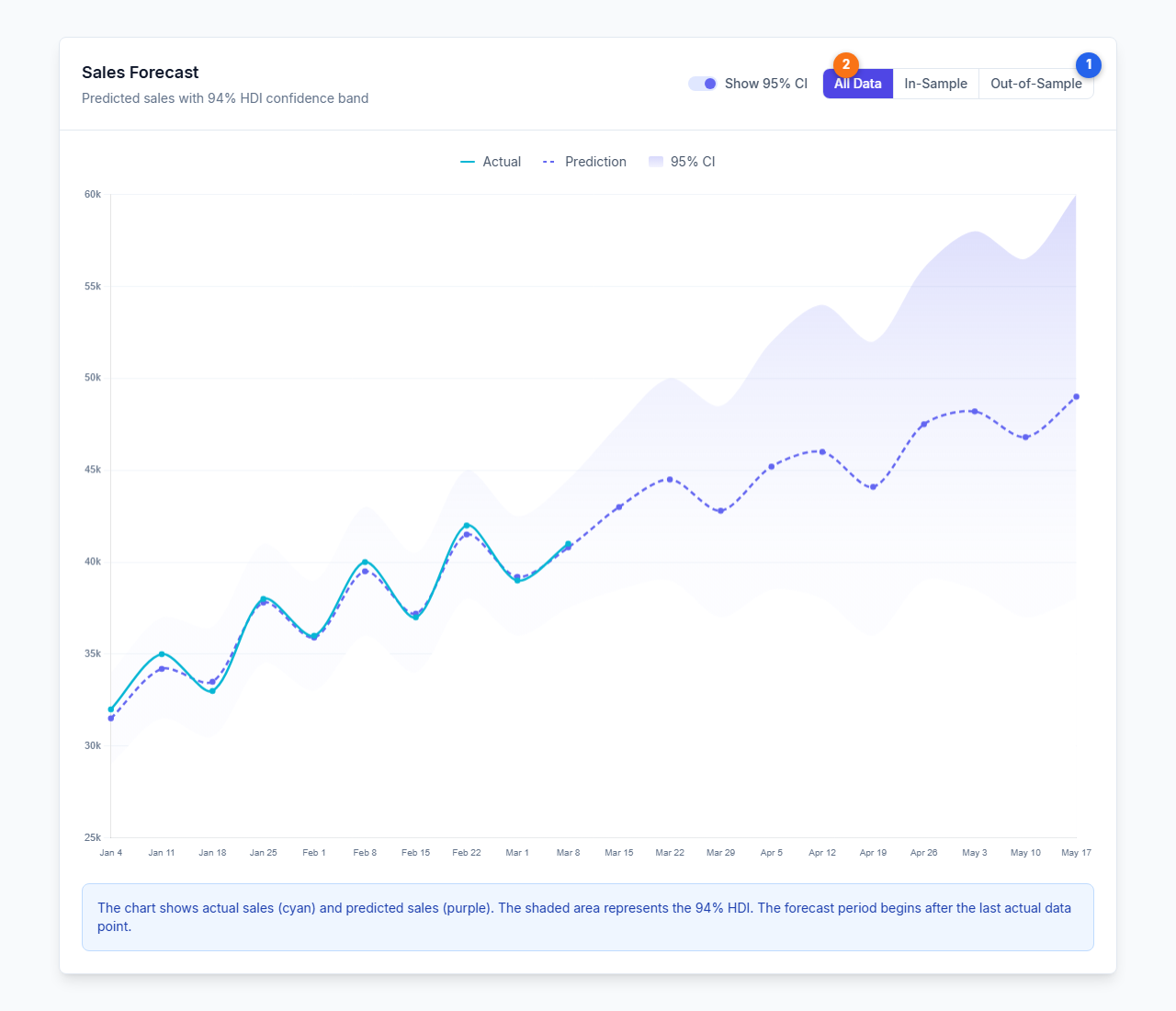Click the actual data point at Mar 8
Screen dimensions: 1176x1011
tap(569, 544)
